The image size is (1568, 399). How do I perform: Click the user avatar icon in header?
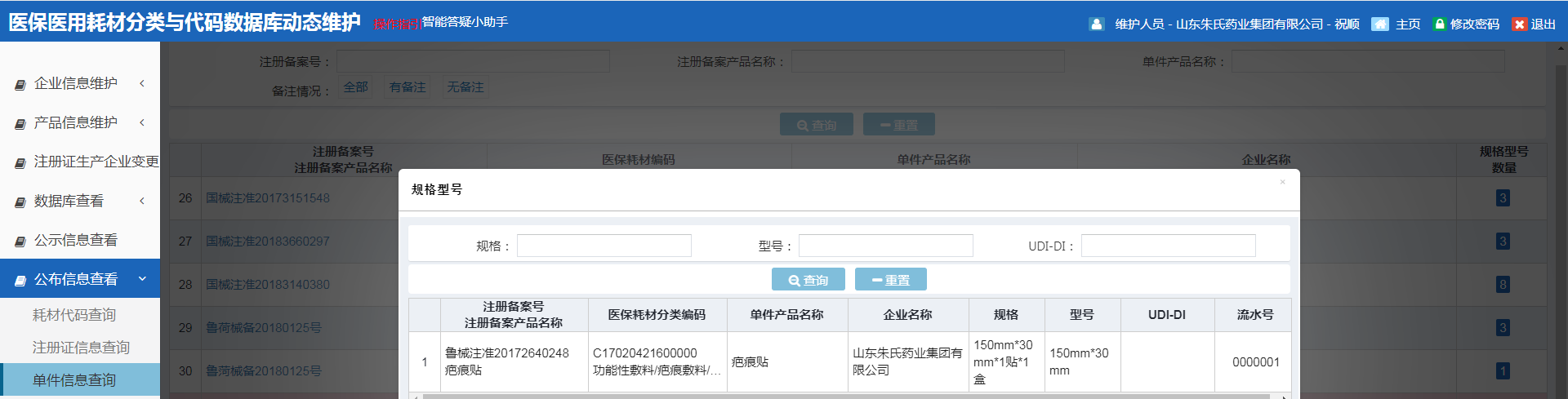click(1096, 24)
